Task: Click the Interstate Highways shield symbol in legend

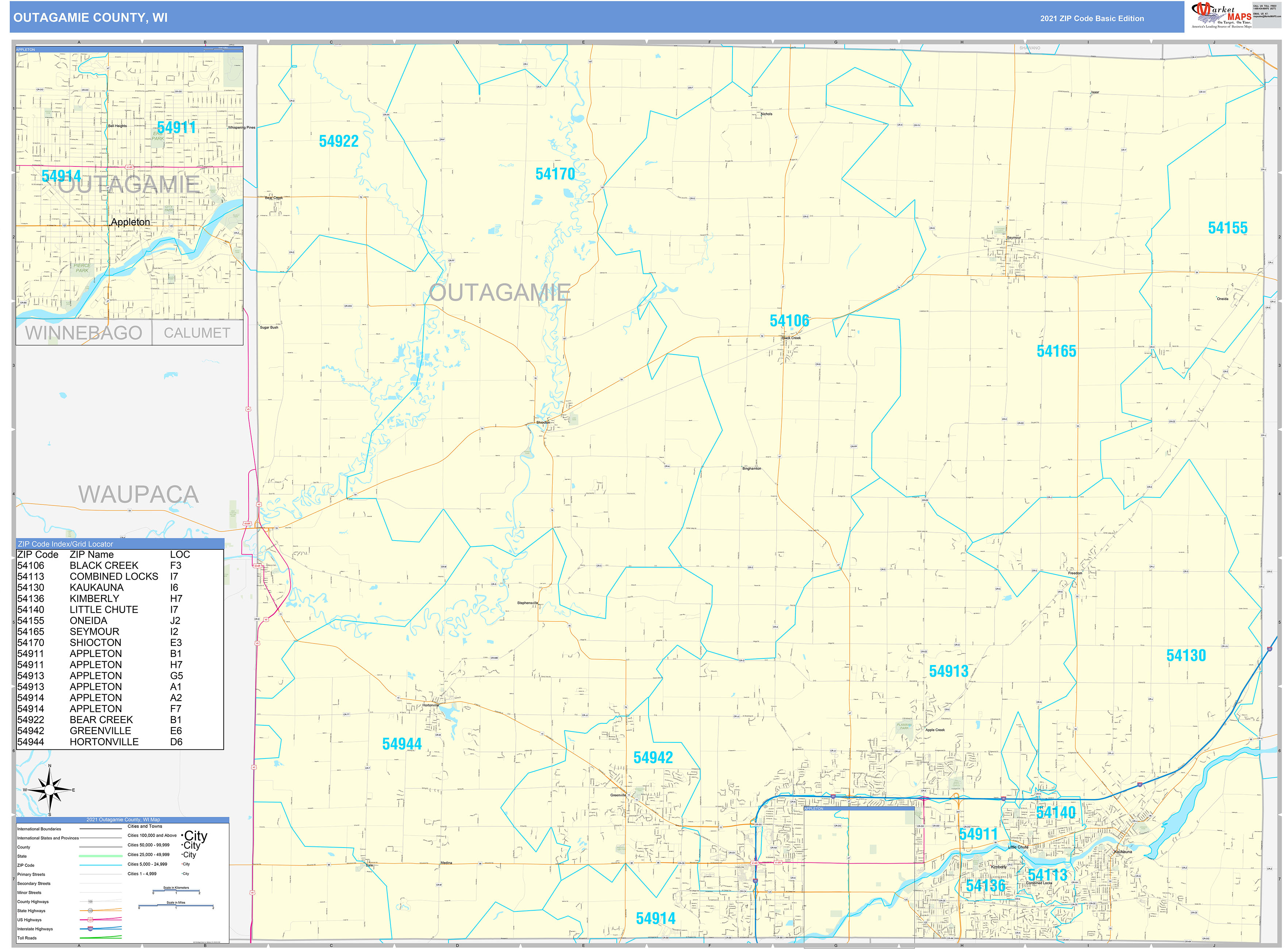Action: click(x=90, y=929)
